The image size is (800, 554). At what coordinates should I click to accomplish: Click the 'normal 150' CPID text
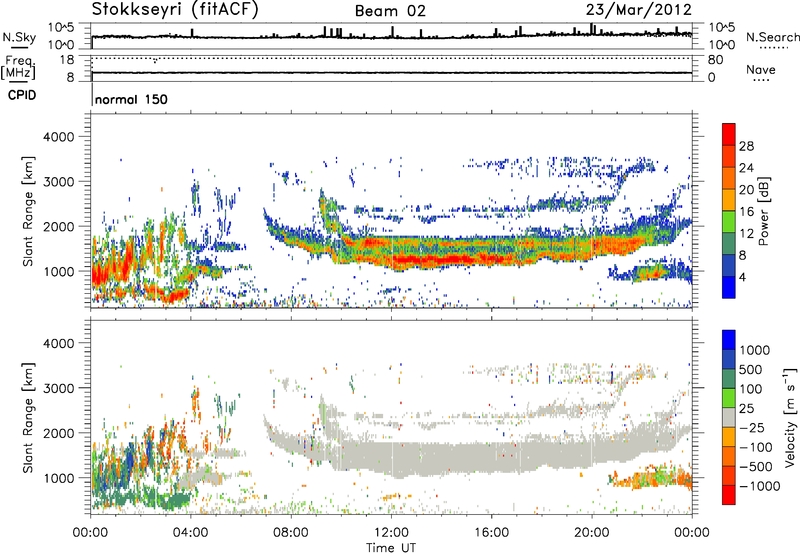[131, 99]
